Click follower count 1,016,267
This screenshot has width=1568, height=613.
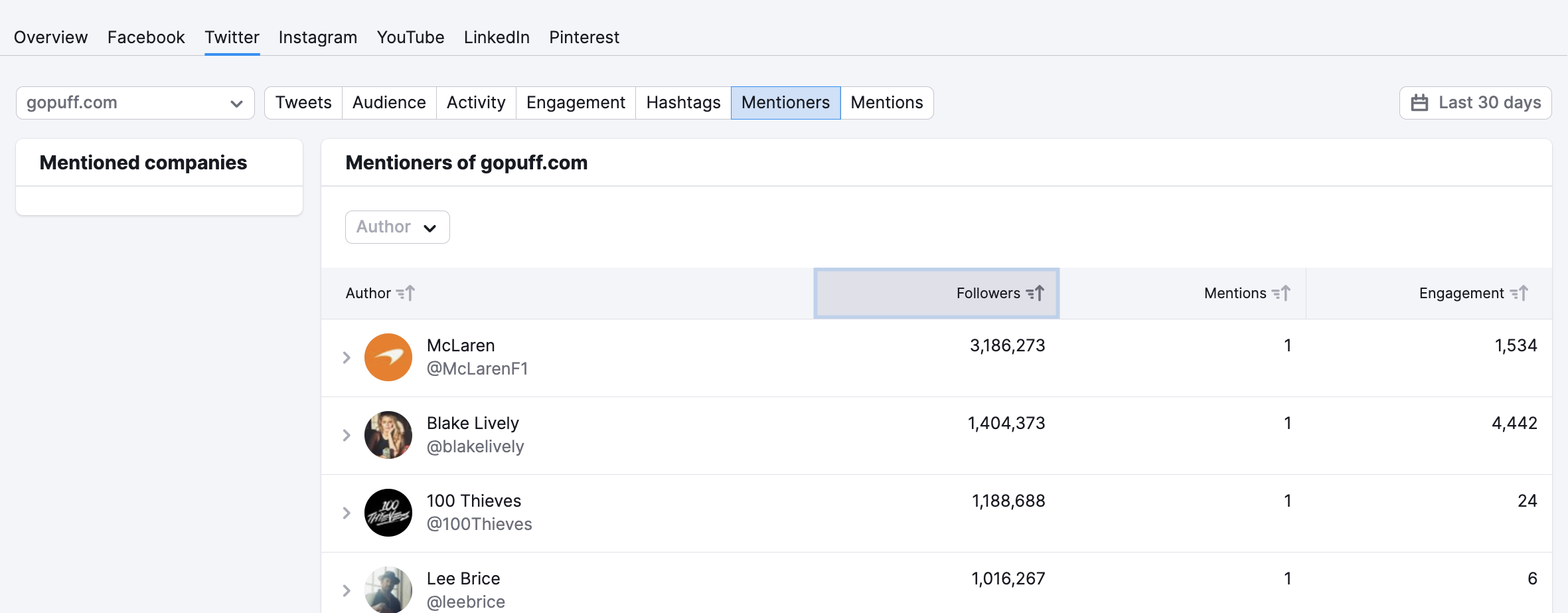[1008, 578]
